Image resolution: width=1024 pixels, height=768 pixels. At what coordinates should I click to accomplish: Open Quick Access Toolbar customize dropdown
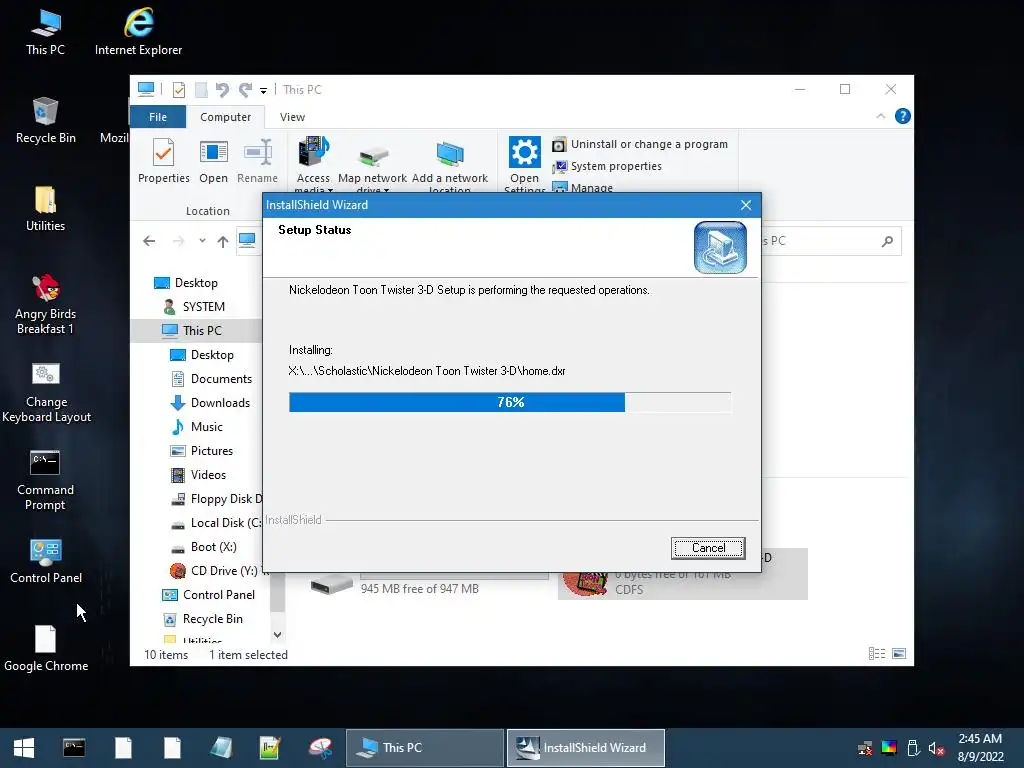tap(263, 90)
